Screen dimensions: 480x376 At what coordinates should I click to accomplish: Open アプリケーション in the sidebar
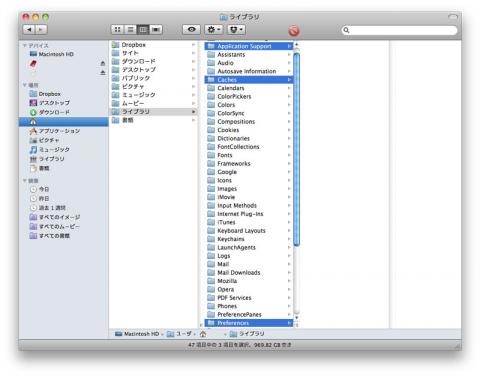click(x=55, y=131)
